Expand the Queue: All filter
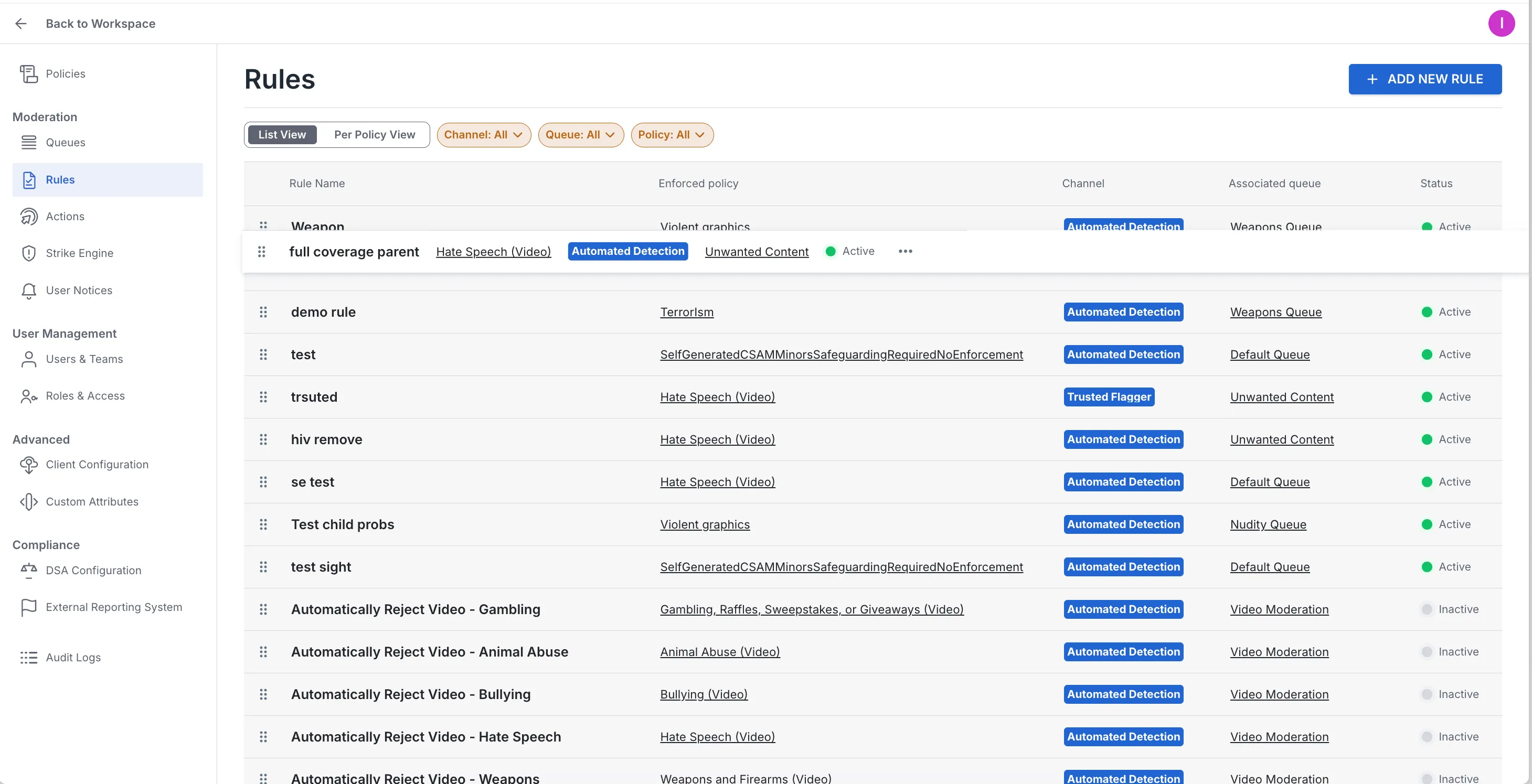This screenshot has width=1532, height=784. [580, 135]
